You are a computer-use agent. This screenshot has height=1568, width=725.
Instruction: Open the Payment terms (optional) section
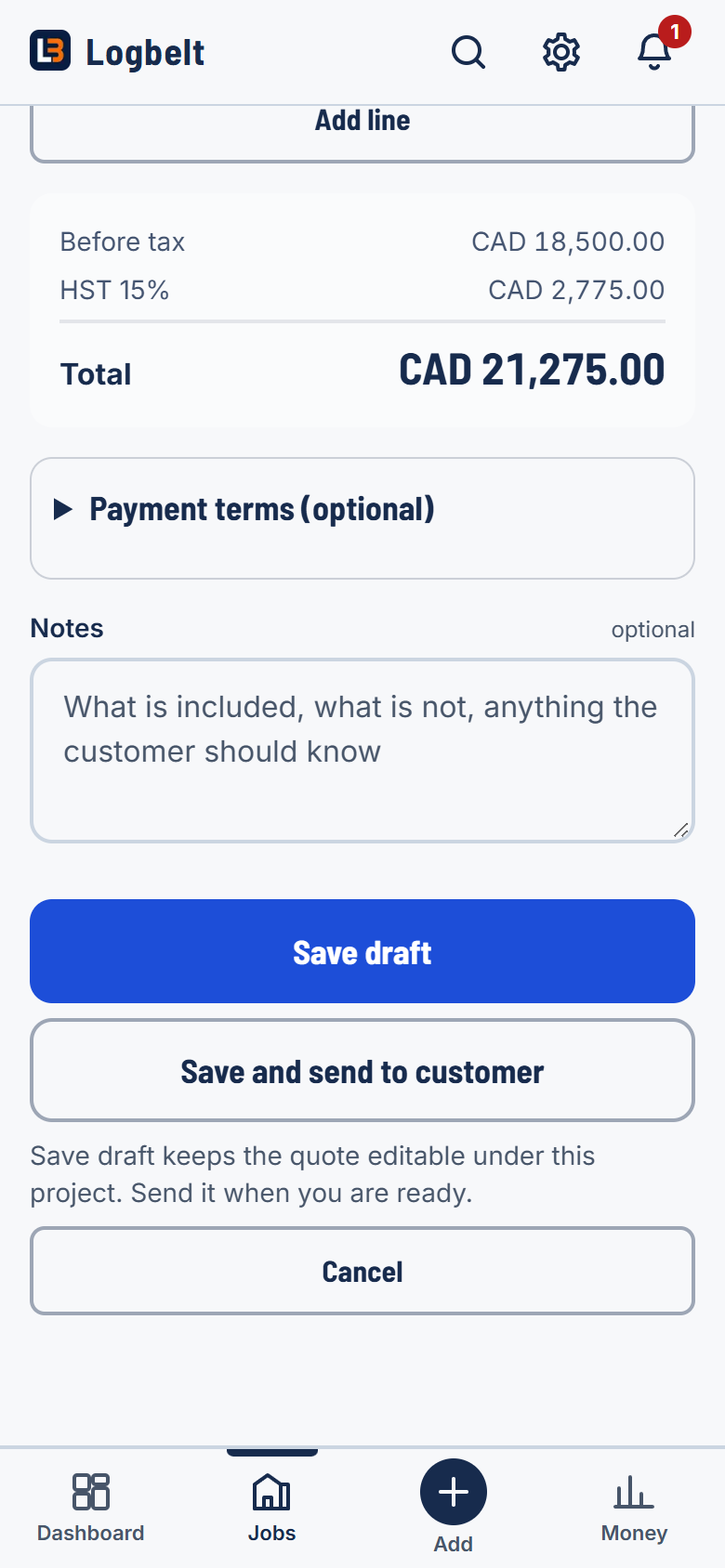(x=262, y=509)
